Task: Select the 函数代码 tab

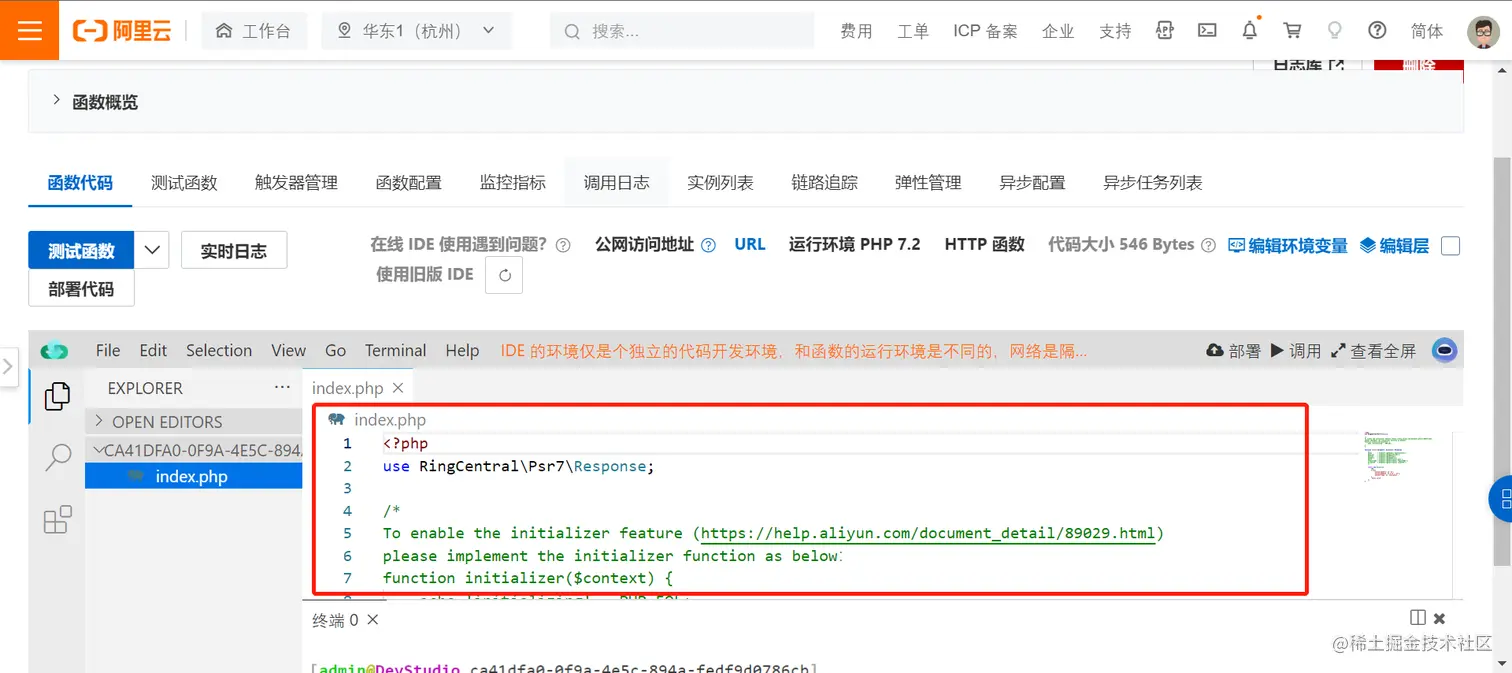Action: tap(80, 183)
